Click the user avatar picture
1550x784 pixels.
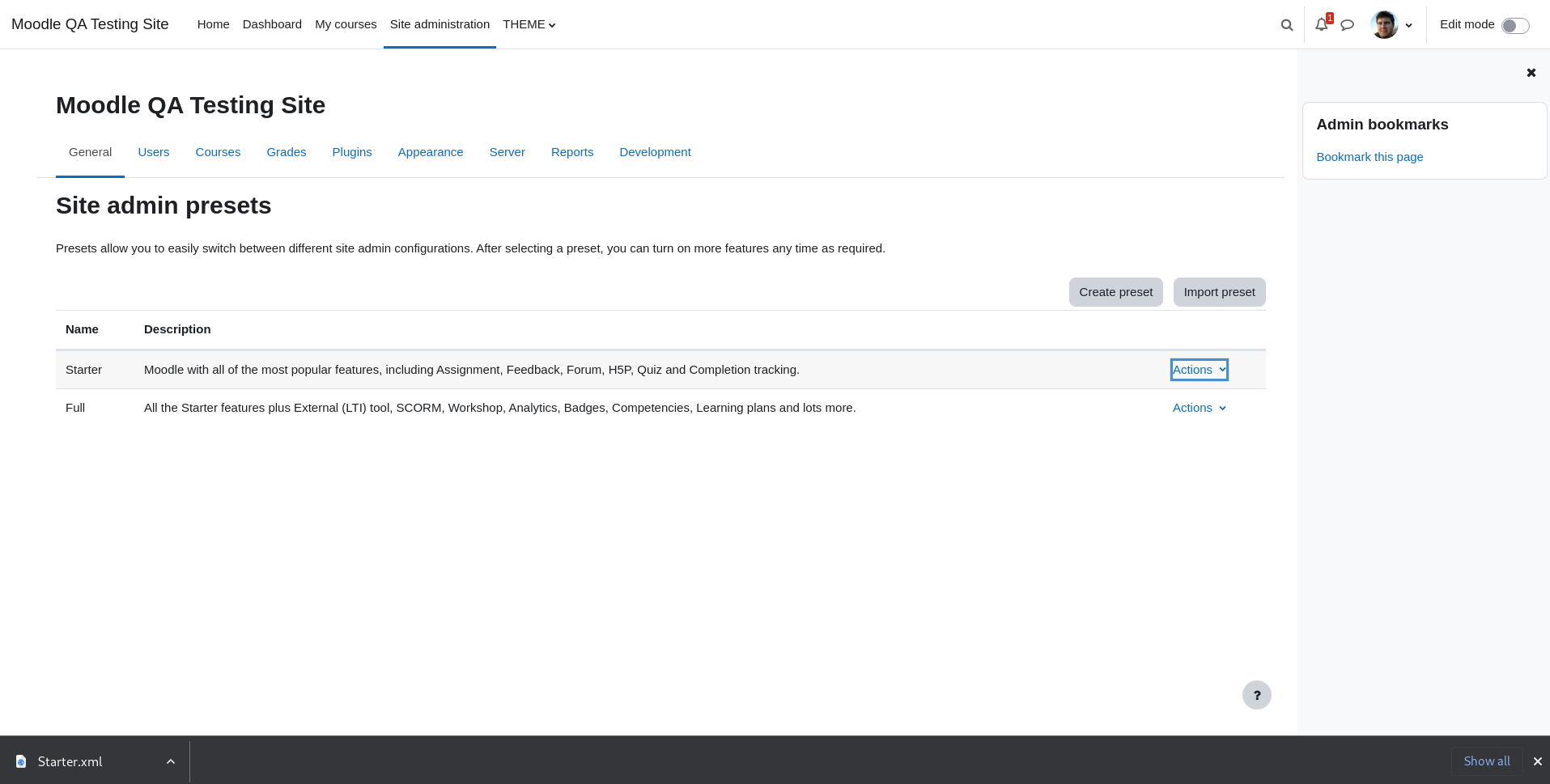(1384, 24)
